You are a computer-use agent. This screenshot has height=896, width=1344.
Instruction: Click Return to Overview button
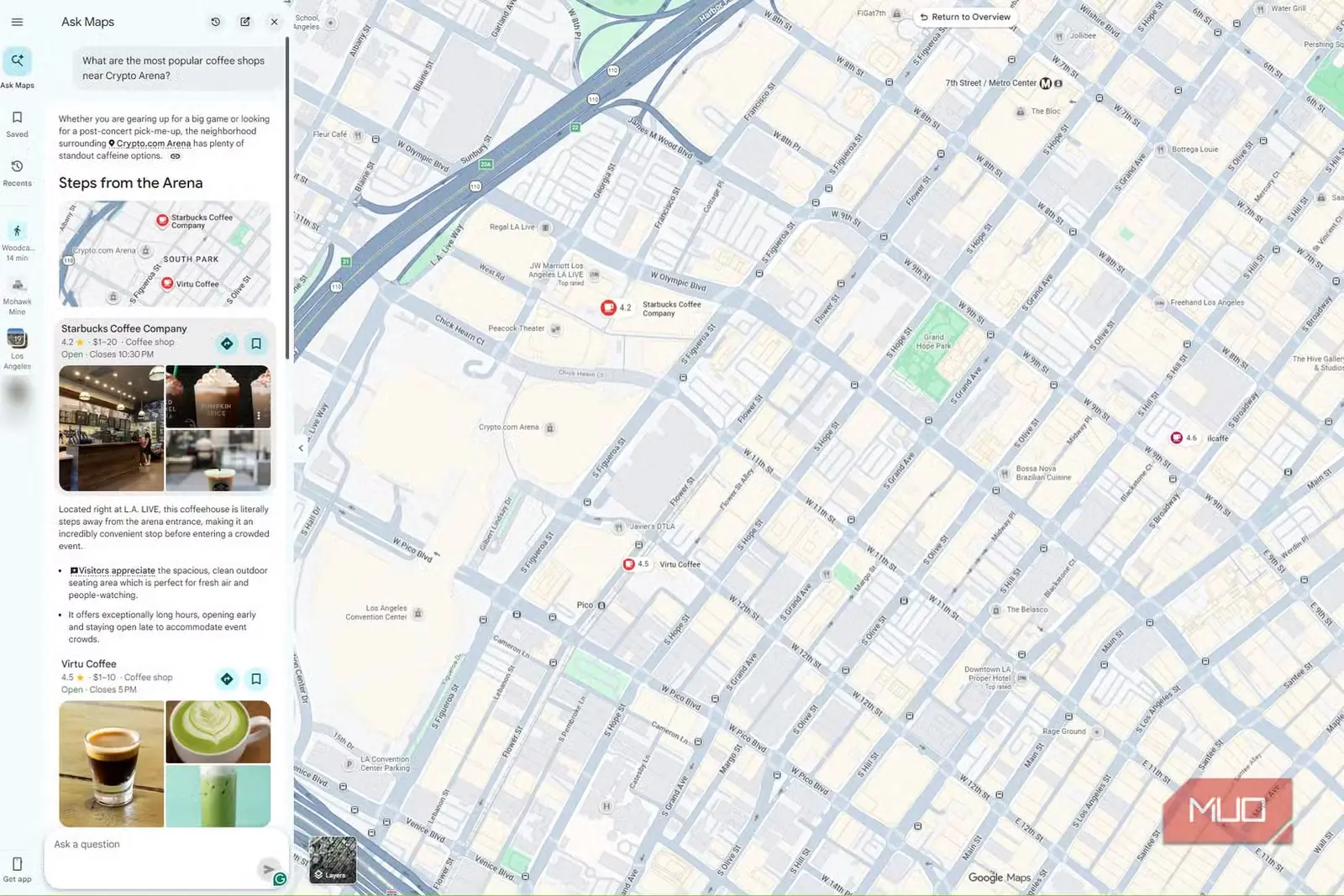point(964,17)
